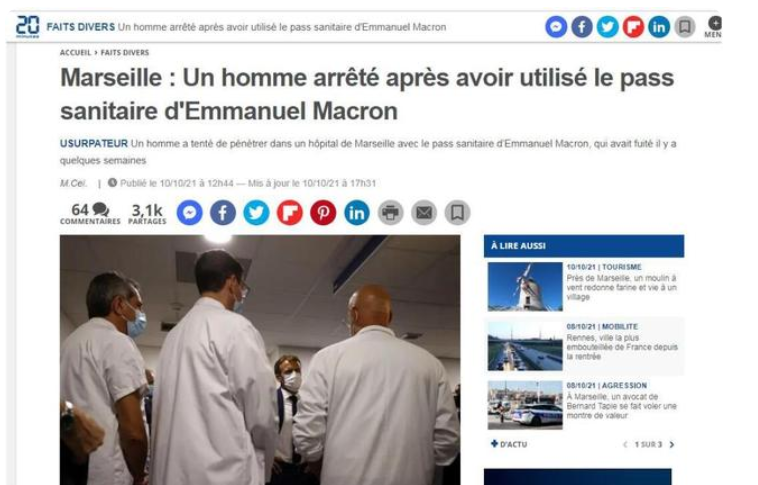Open the 20 Minutes logo home link
758x485 pixels.
coord(28,27)
